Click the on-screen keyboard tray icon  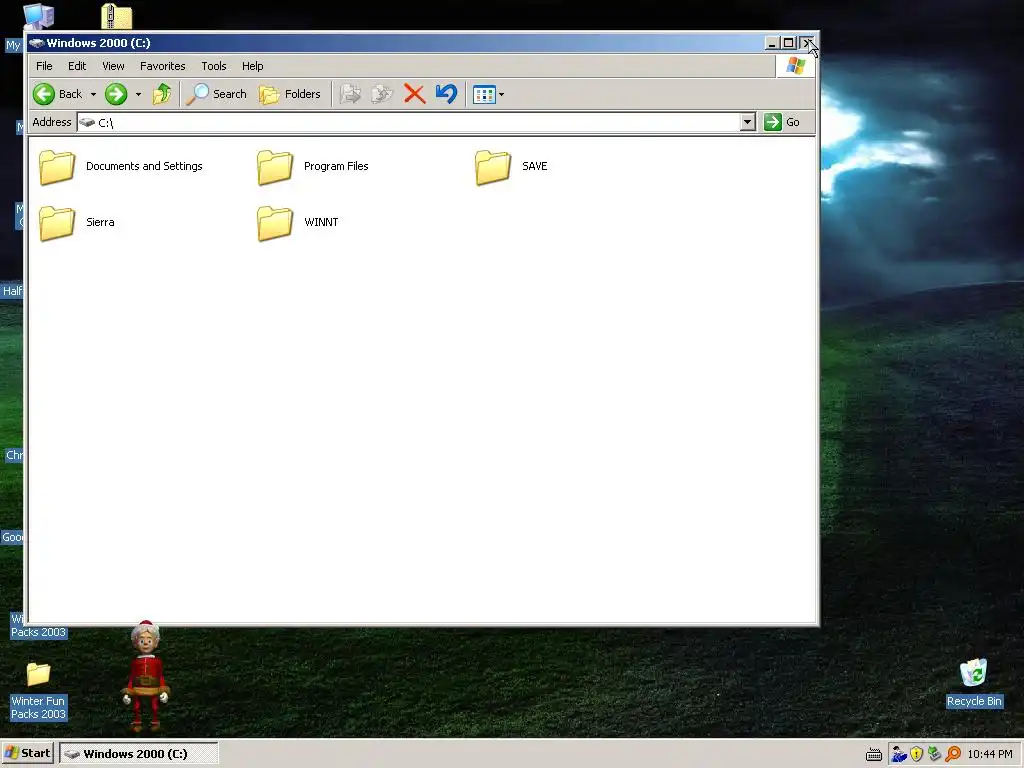[874, 755]
